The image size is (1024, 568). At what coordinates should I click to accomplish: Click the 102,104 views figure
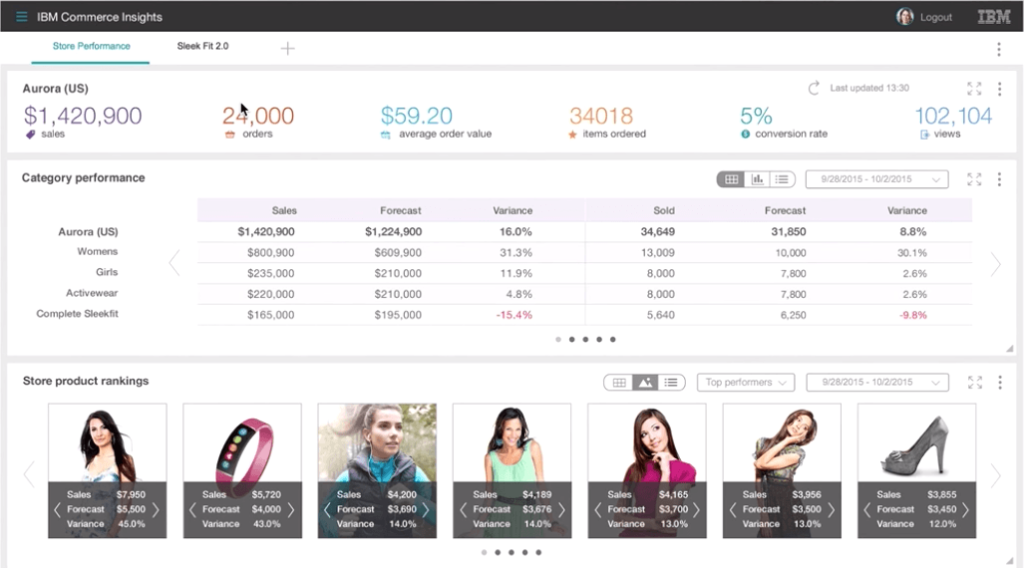click(953, 116)
